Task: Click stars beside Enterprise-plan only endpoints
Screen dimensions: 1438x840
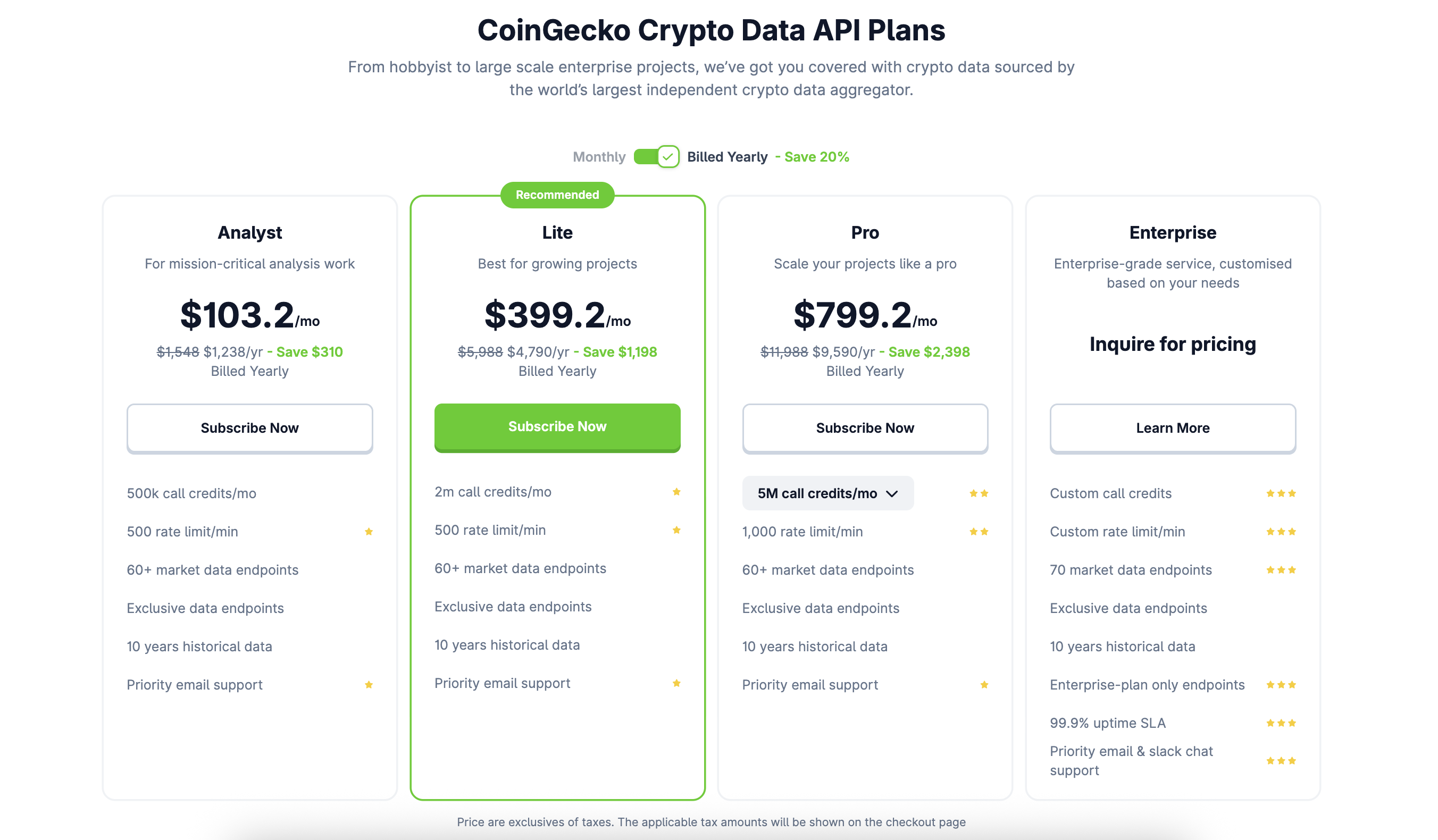Action: point(1281,685)
